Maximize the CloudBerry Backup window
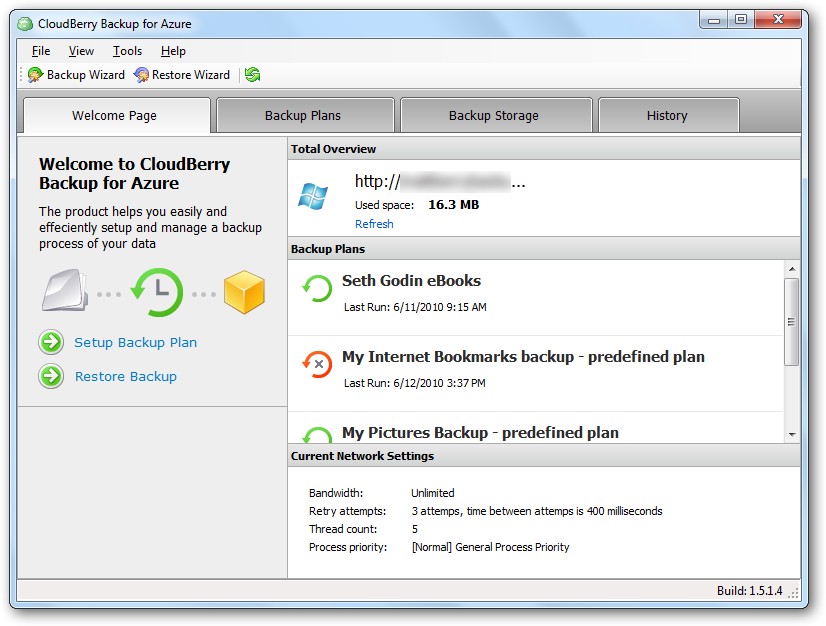This screenshot has height=626, width=826. coord(741,20)
